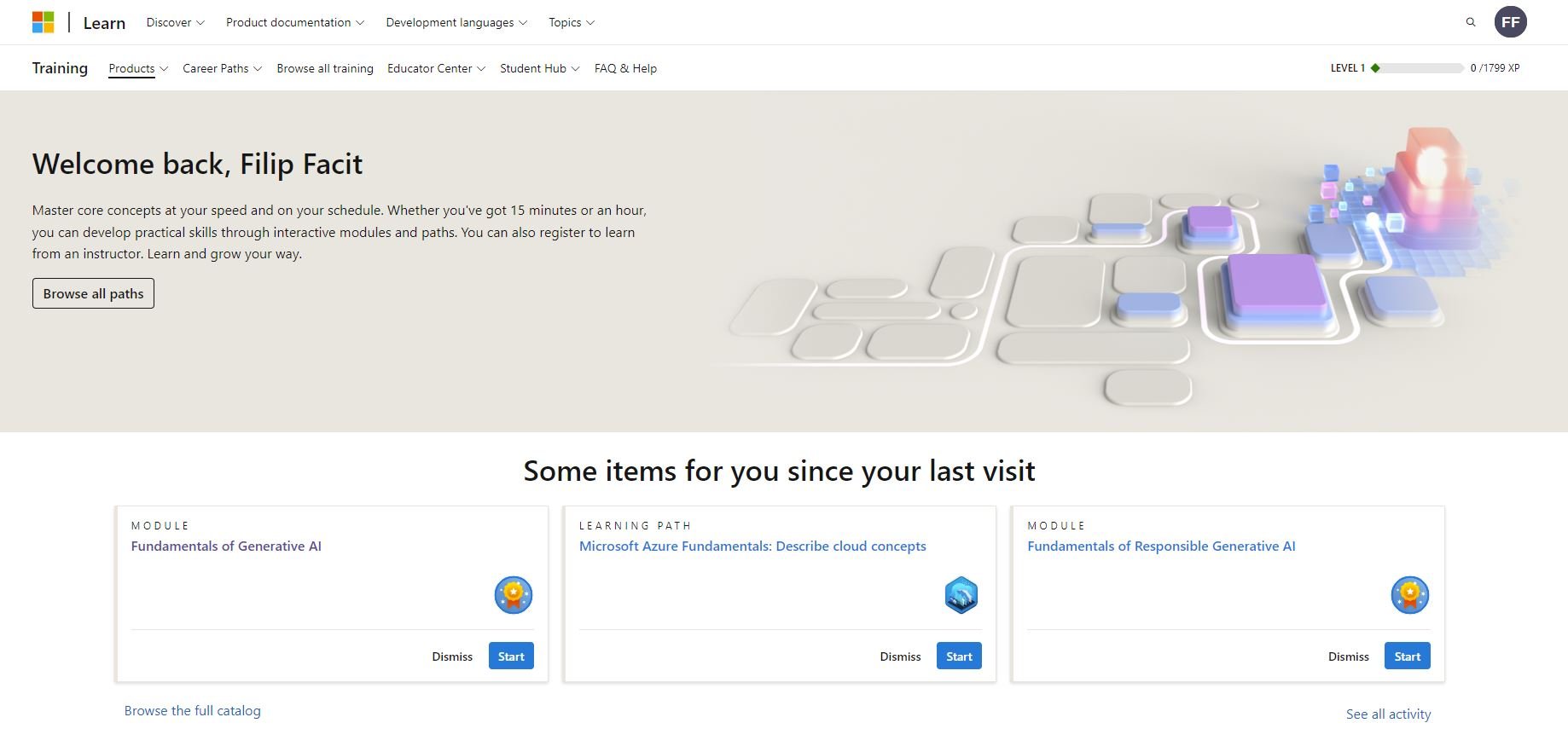The height and width of the screenshot is (746, 1568).
Task: Expand the Career Paths menu
Action: coord(222,68)
